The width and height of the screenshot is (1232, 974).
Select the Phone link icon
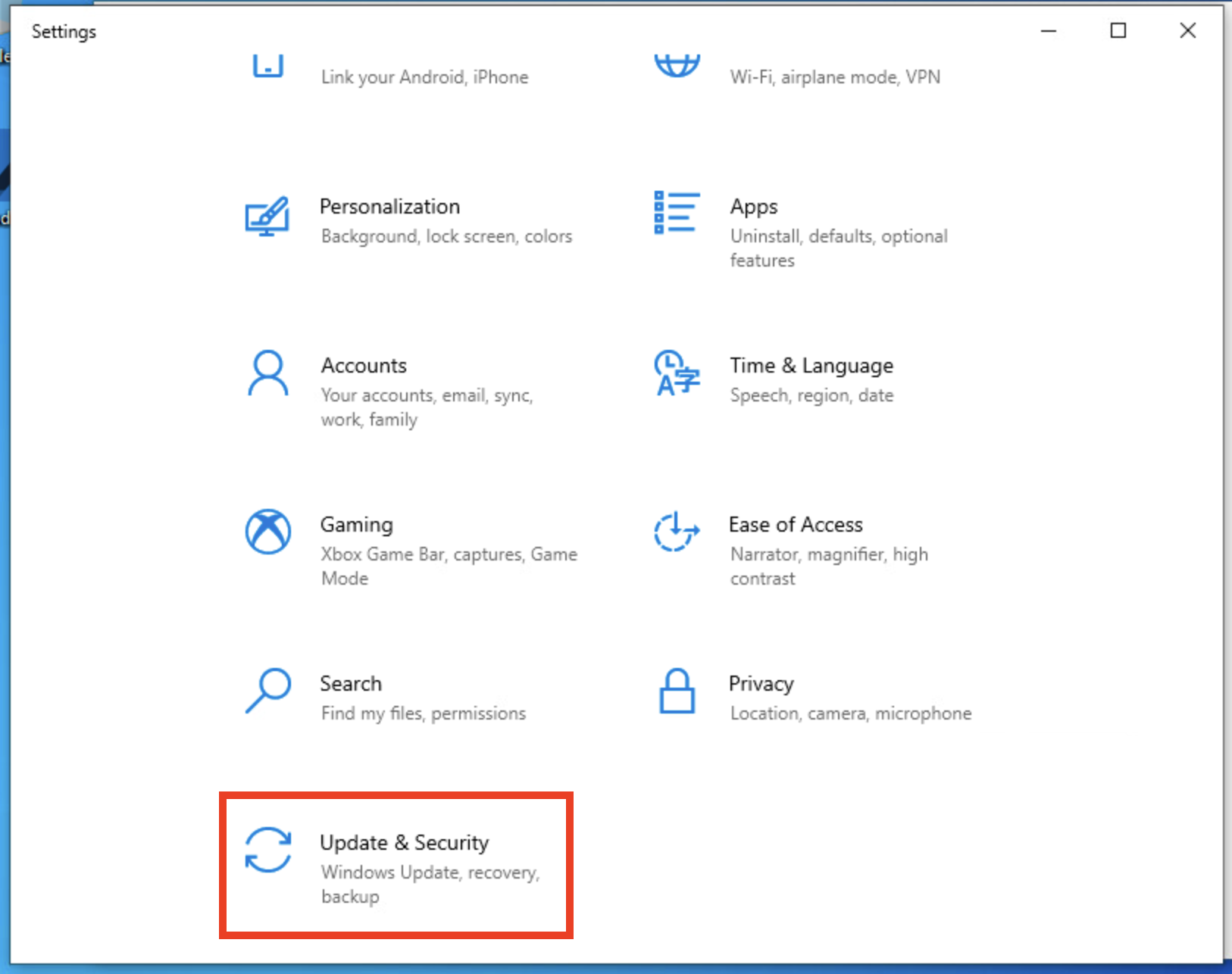coord(267,67)
